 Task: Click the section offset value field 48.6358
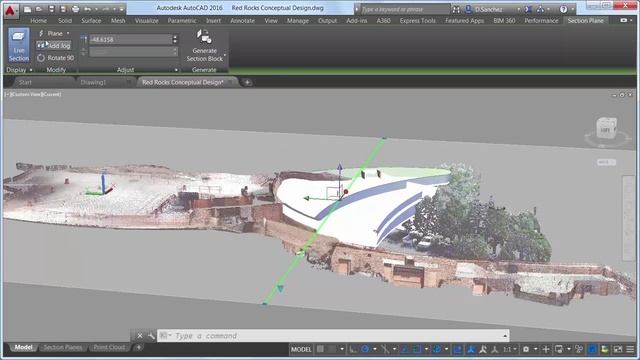(131, 40)
